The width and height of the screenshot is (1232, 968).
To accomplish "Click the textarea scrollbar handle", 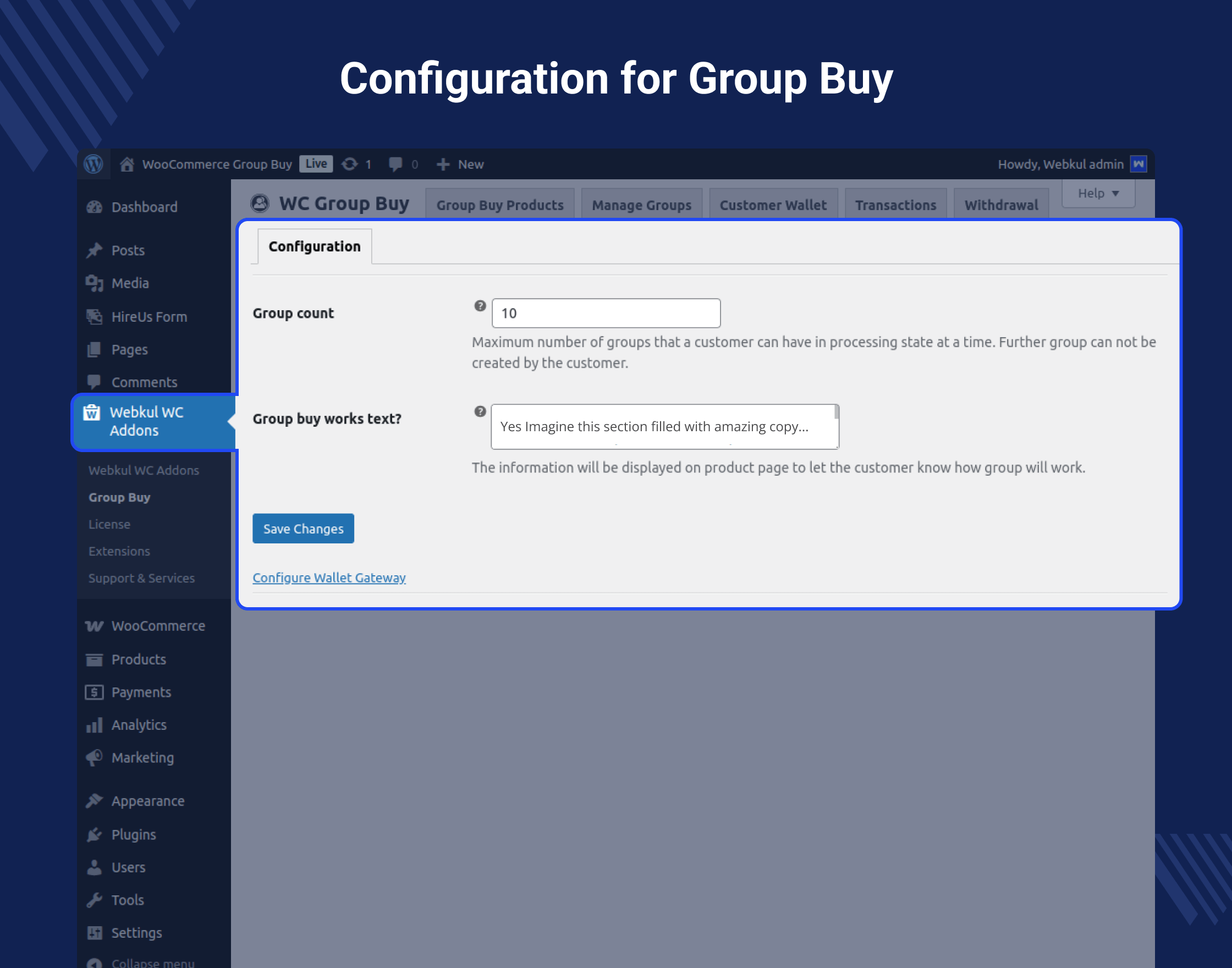I will 837,412.
